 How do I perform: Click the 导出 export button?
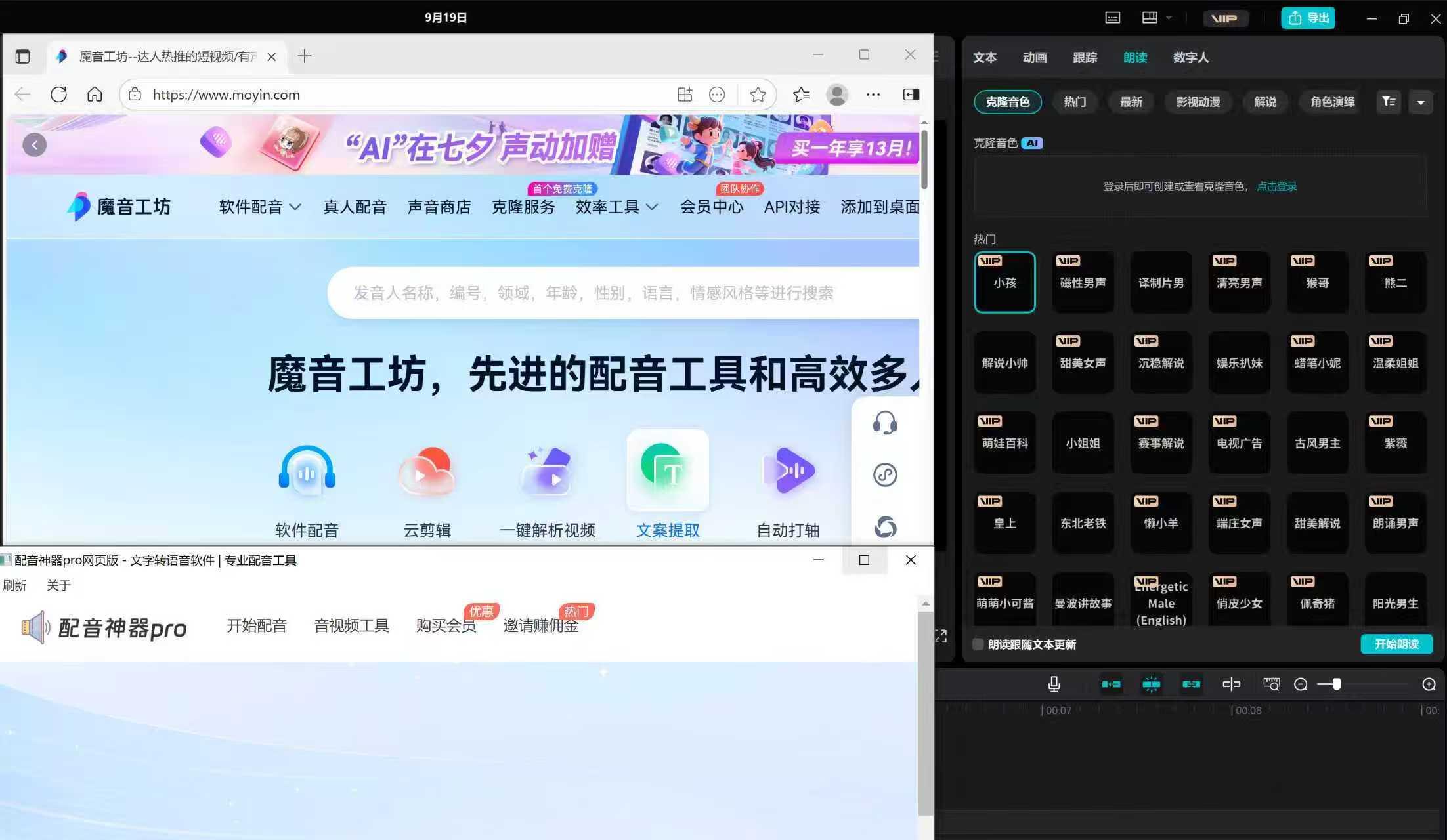click(x=1308, y=18)
